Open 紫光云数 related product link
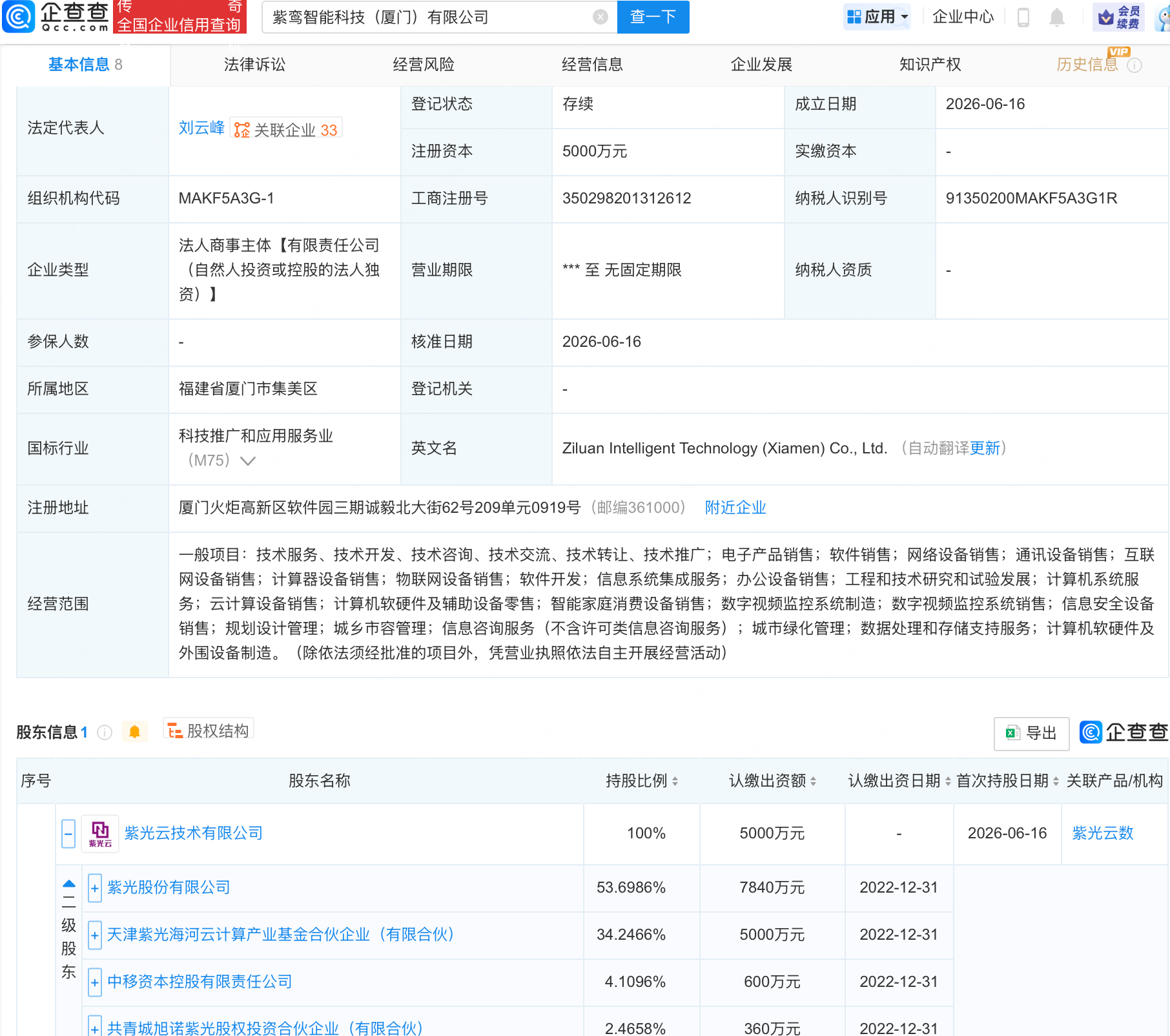This screenshot has width=1170, height=1036. 1103,833
